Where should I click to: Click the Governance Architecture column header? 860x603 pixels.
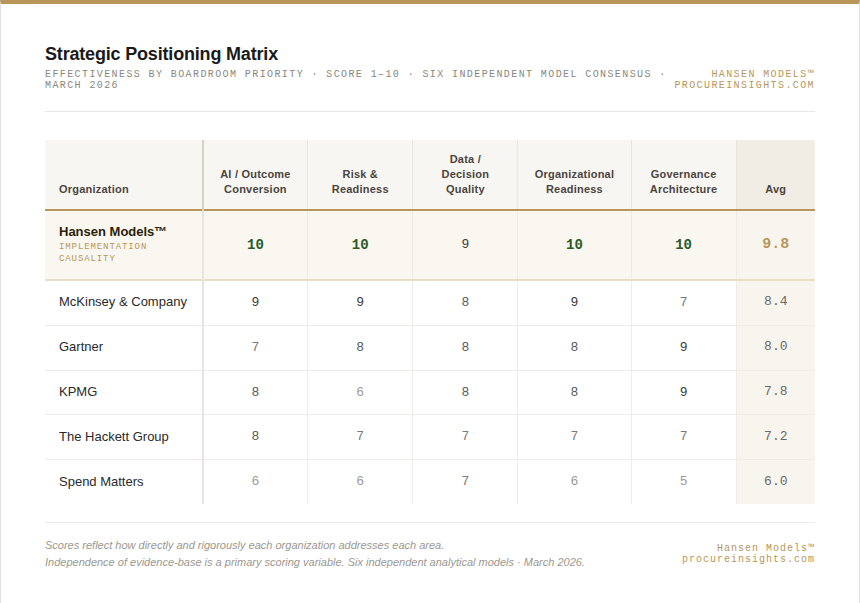click(683, 181)
